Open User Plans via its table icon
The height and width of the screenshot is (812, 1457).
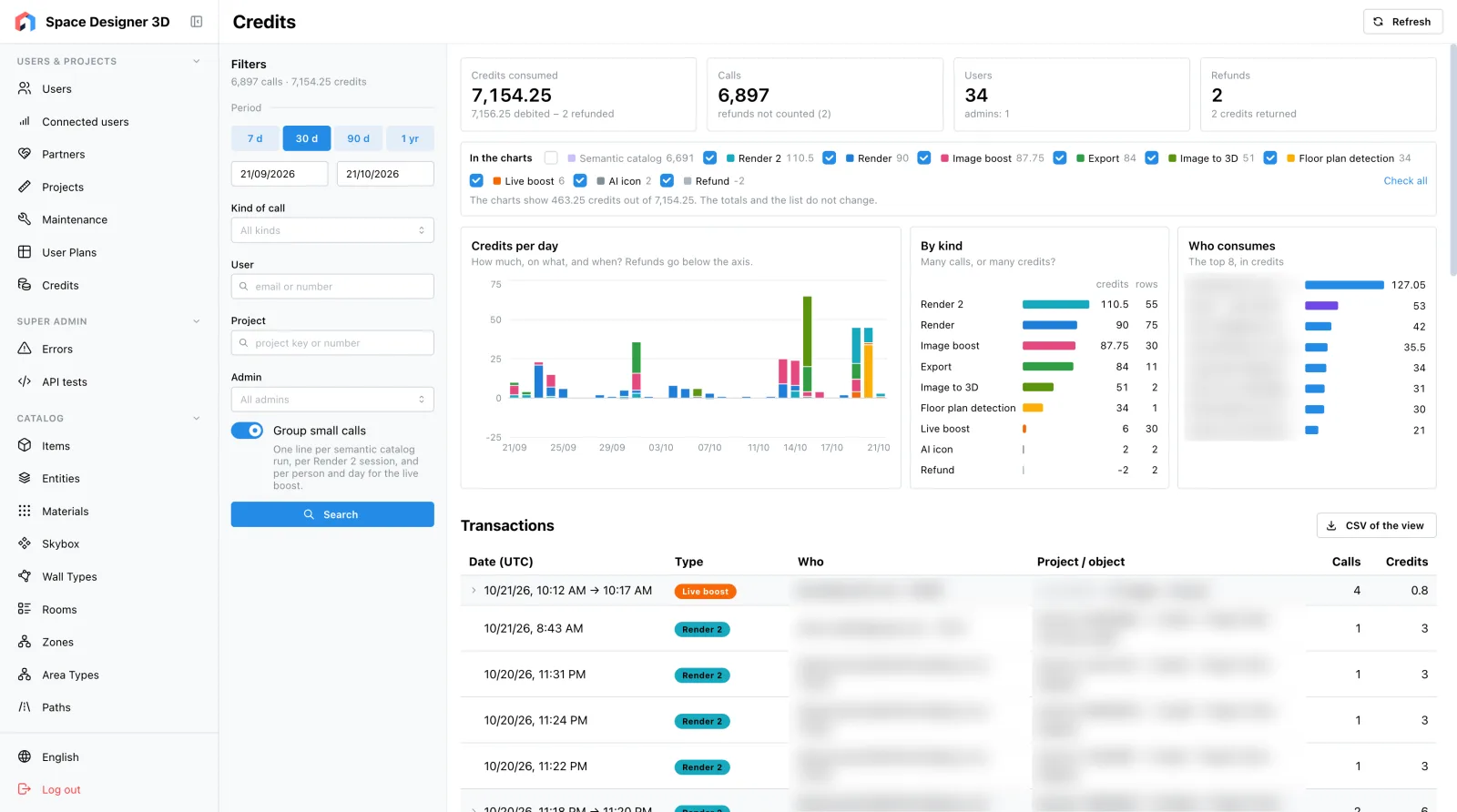click(25, 253)
